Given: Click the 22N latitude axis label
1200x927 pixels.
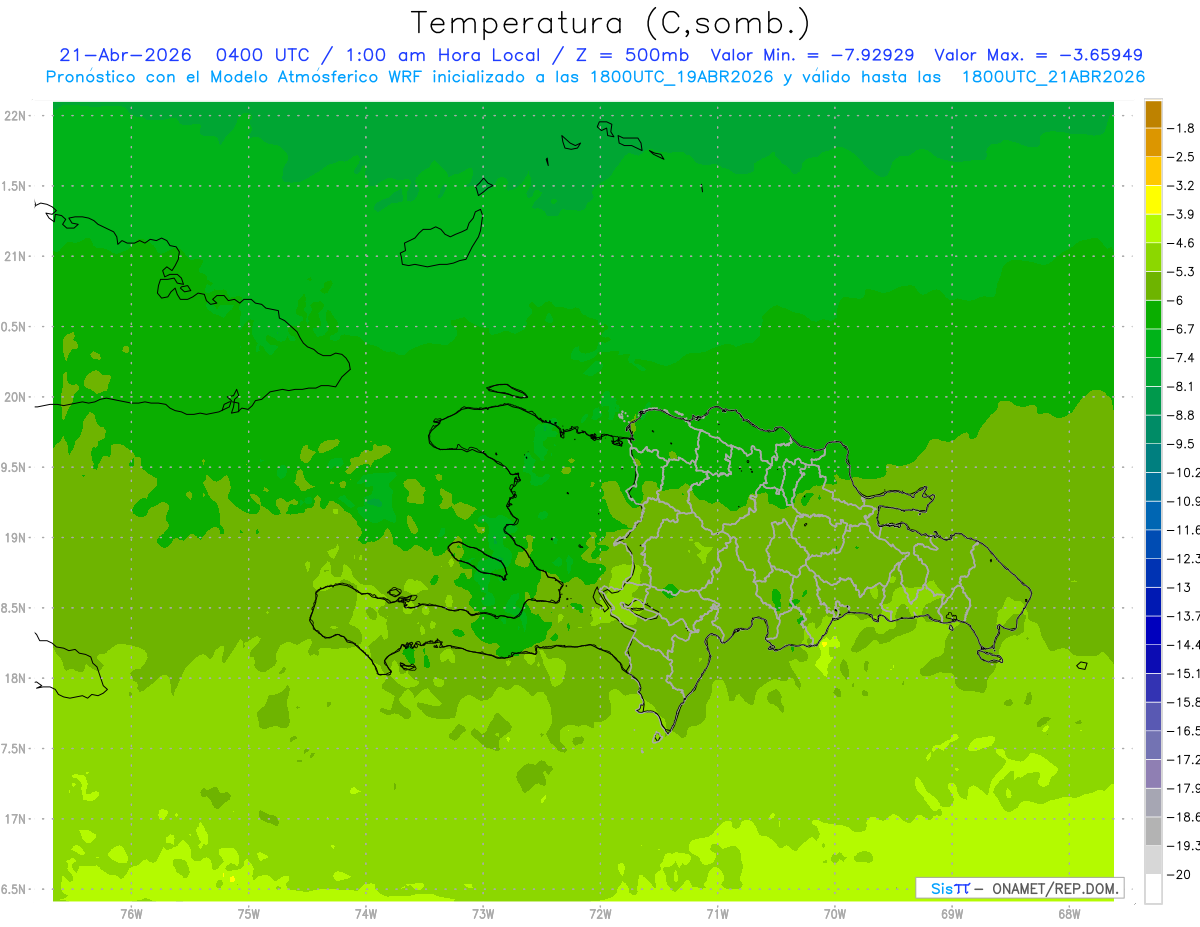Looking at the screenshot, I should (x=17, y=116).
